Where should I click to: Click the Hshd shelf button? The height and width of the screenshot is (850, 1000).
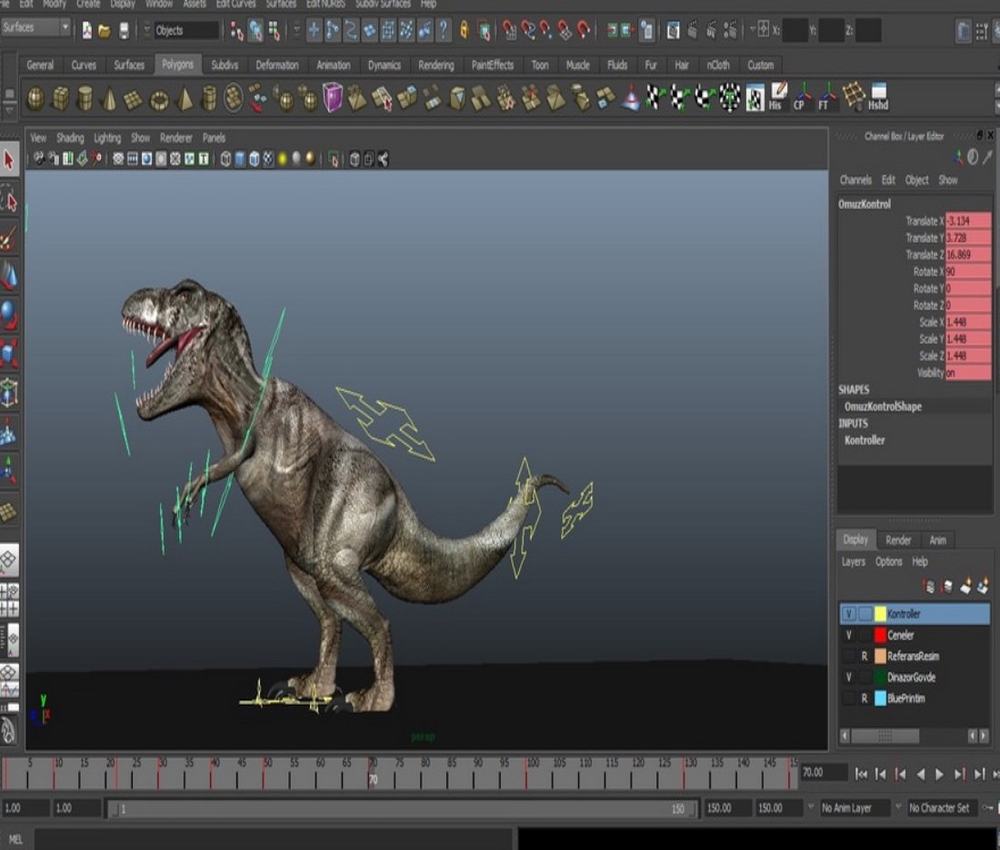[x=877, y=97]
